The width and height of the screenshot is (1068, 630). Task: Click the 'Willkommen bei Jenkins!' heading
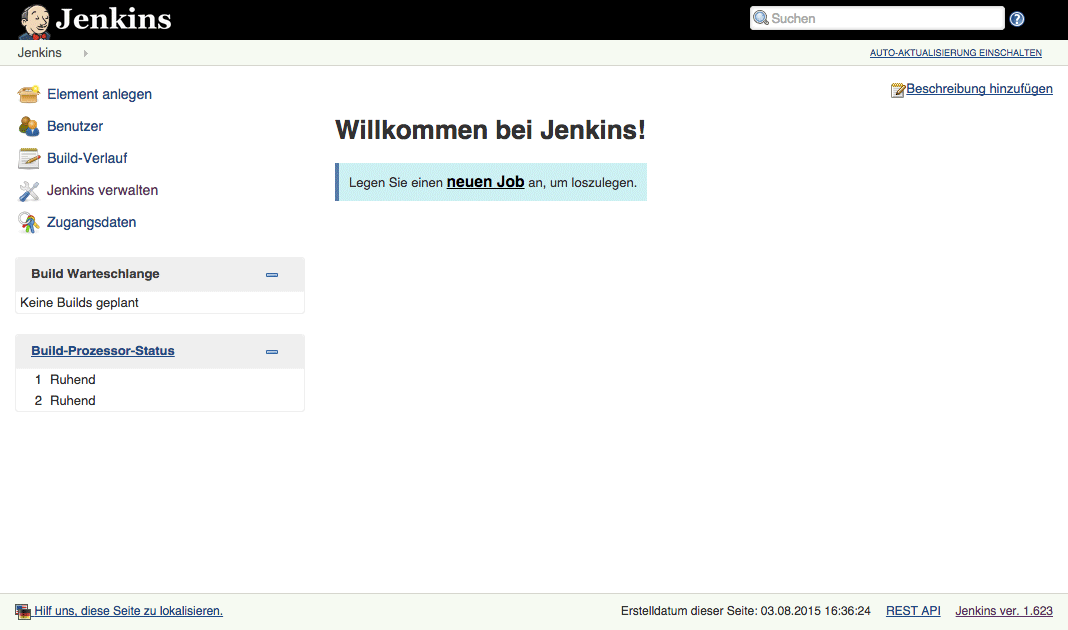click(490, 130)
